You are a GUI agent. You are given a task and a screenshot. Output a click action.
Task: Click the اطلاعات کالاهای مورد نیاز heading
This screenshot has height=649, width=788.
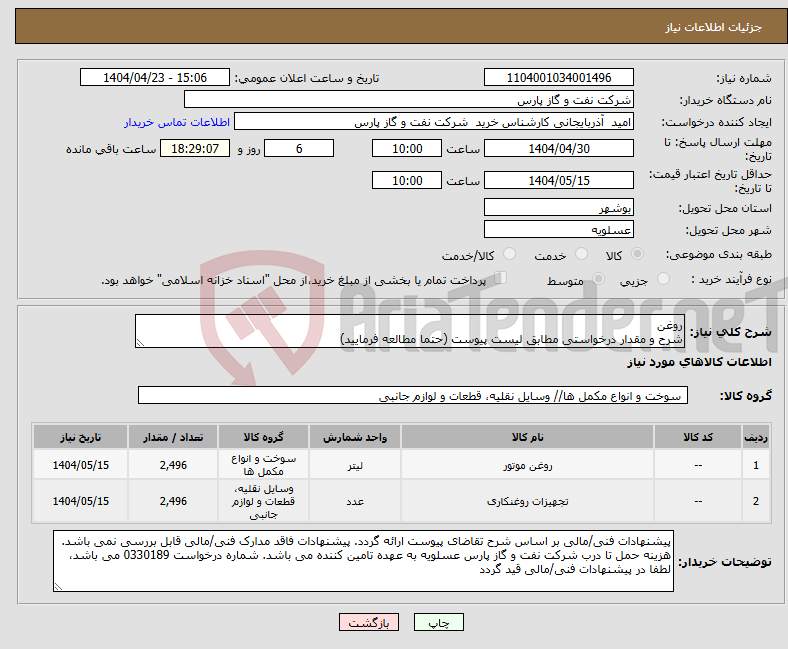pyautogui.click(x=699, y=362)
